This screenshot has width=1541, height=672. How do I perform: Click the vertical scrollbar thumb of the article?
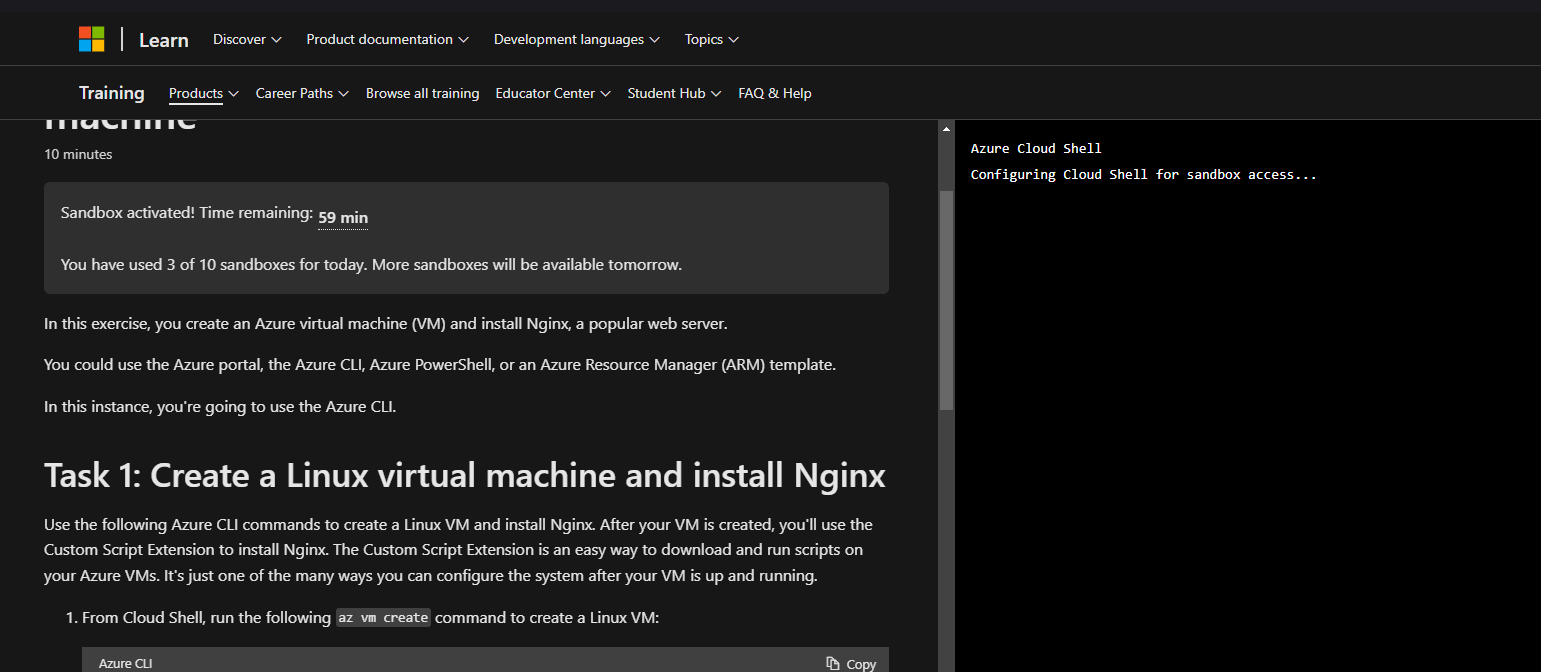coord(946,300)
